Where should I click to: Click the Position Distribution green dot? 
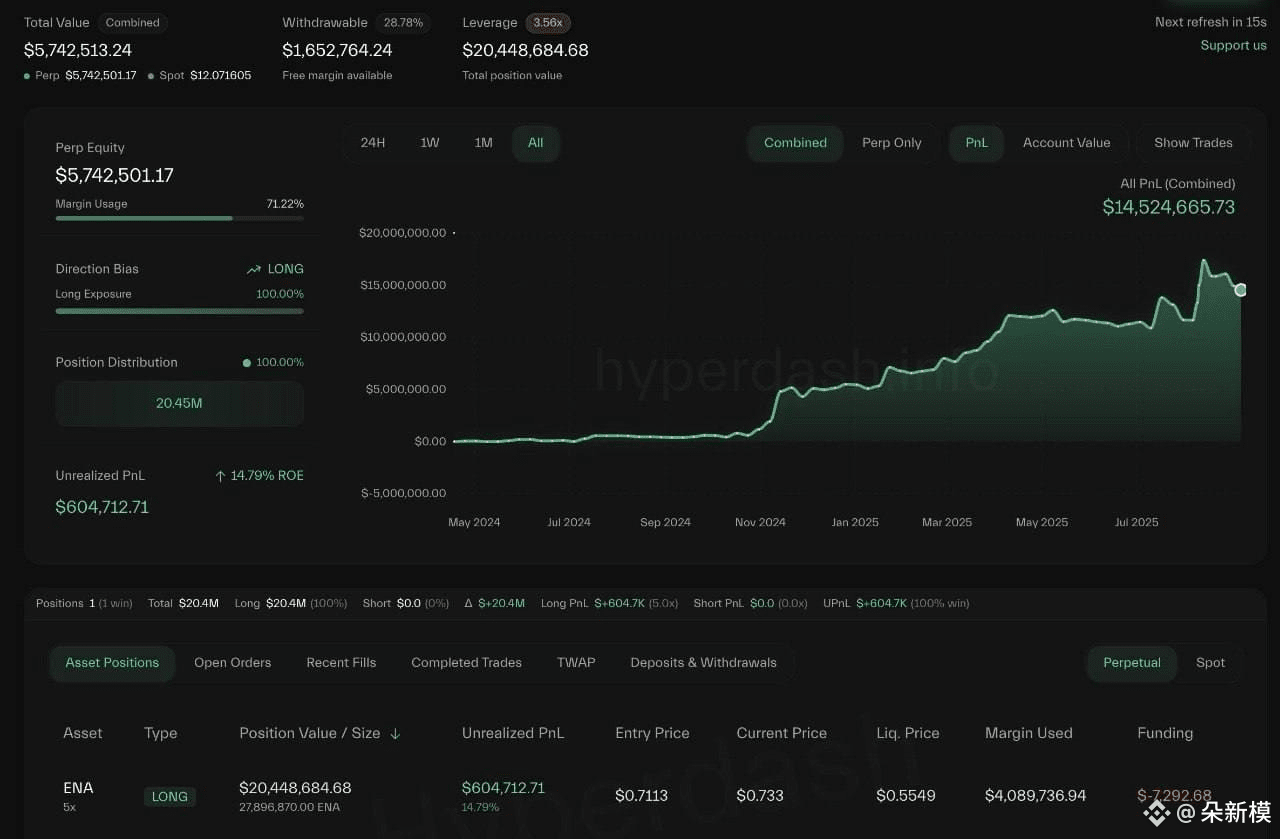(247, 363)
